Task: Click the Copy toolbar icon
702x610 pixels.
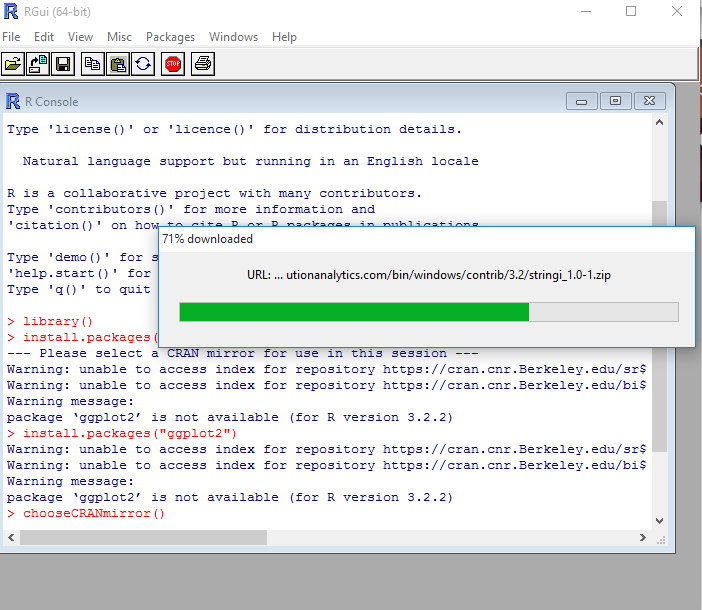Action: tap(93, 64)
